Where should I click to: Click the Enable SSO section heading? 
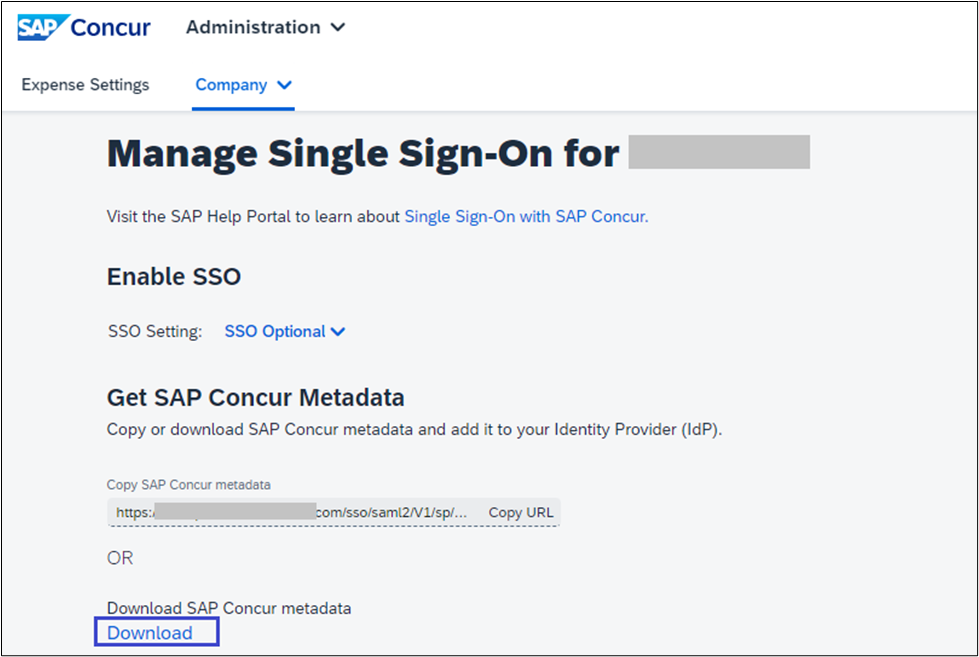tap(174, 276)
